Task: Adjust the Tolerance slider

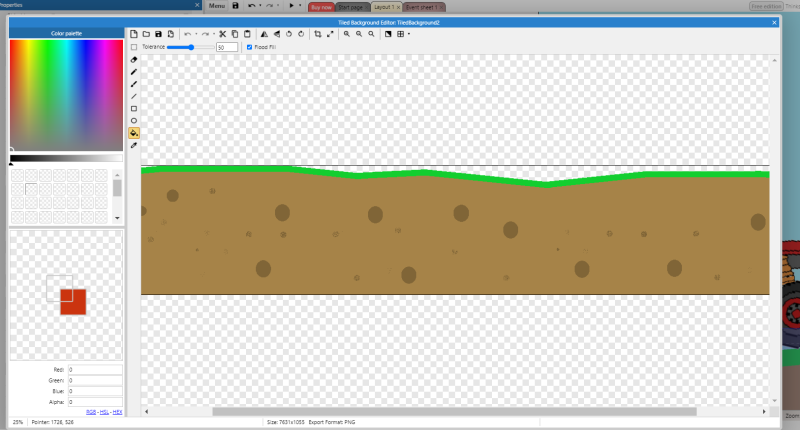Action: (191, 47)
